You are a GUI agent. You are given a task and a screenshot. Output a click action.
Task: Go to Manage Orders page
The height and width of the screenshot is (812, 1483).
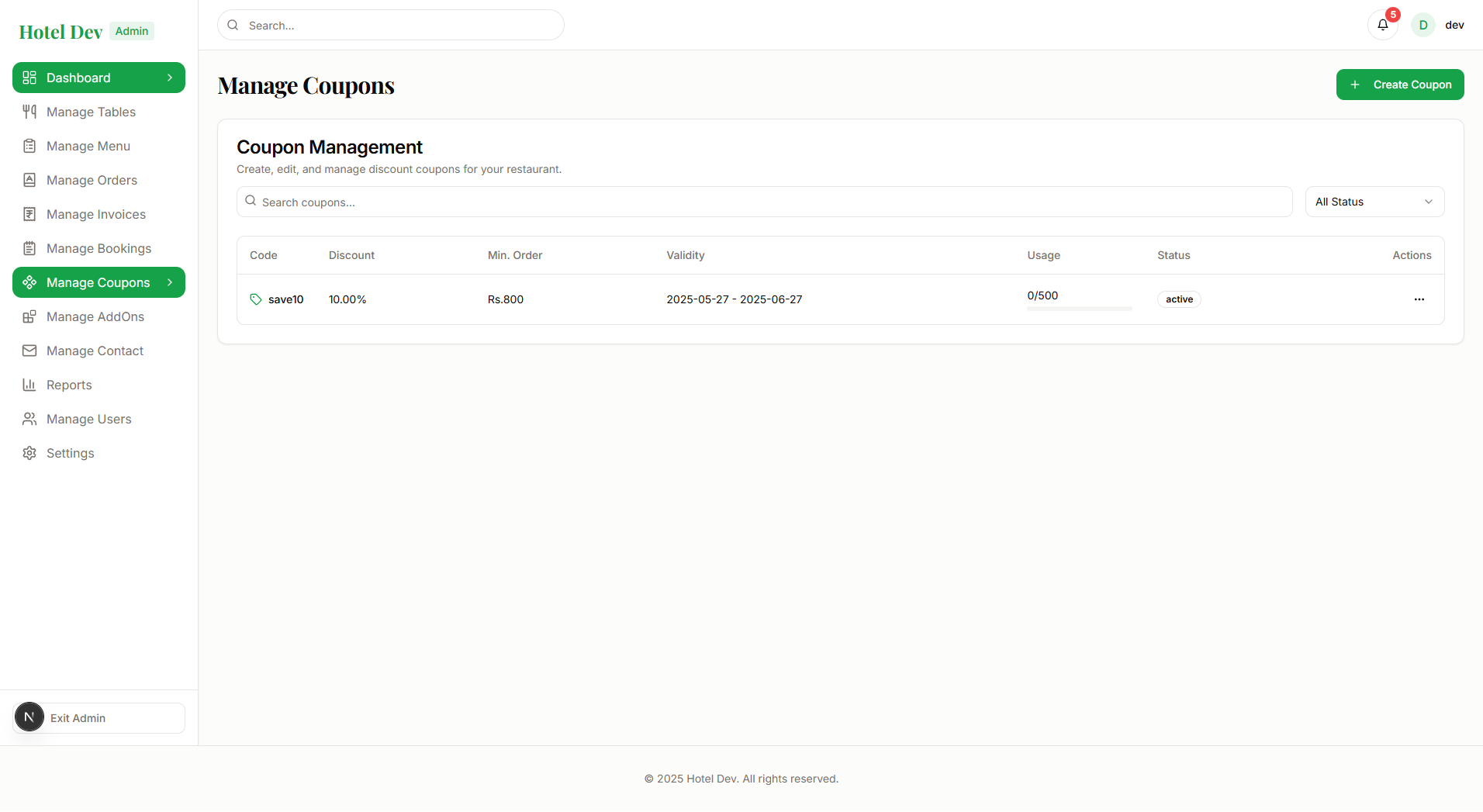(92, 180)
